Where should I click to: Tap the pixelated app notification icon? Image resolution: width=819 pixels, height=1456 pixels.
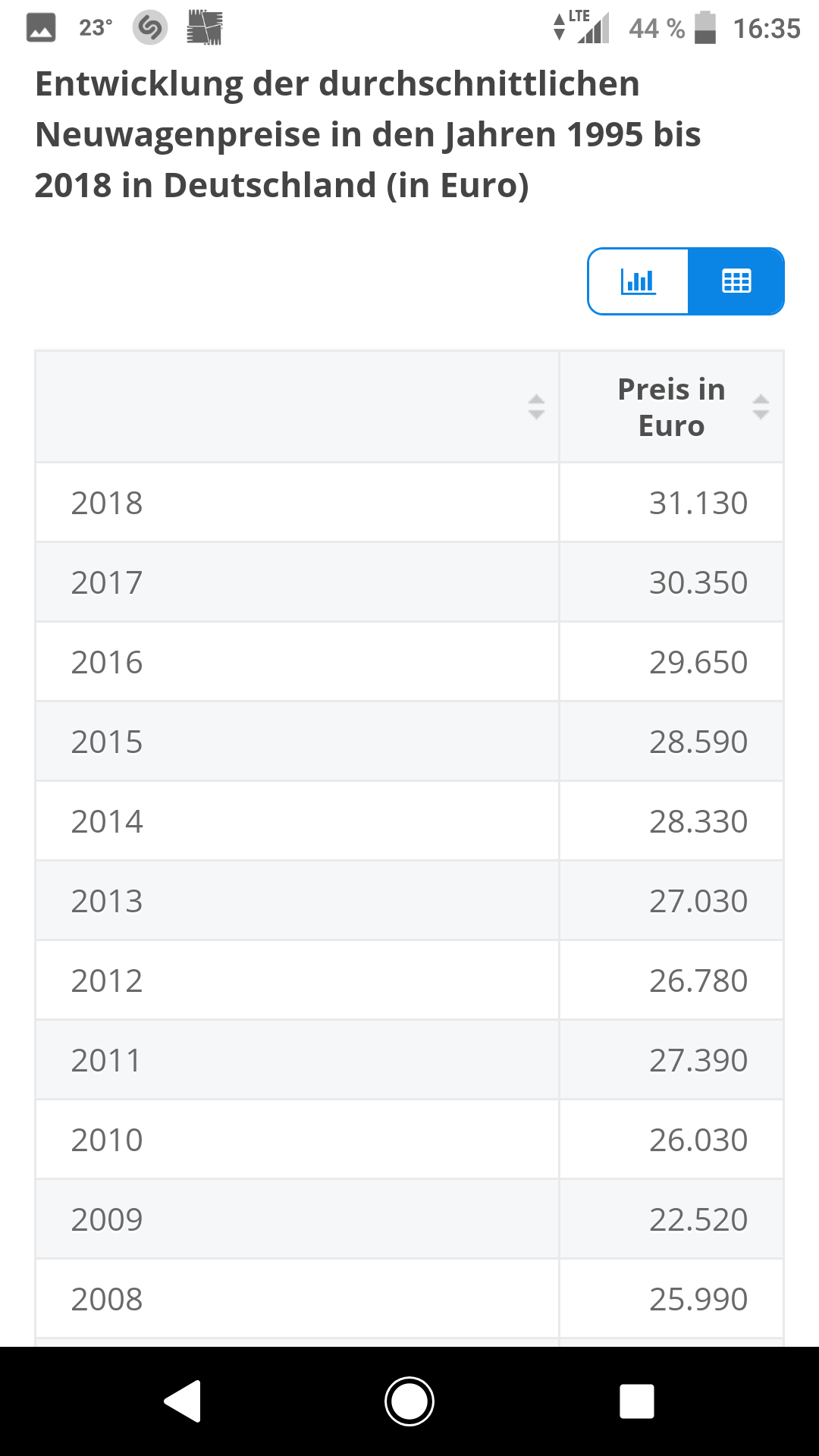click(204, 28)
